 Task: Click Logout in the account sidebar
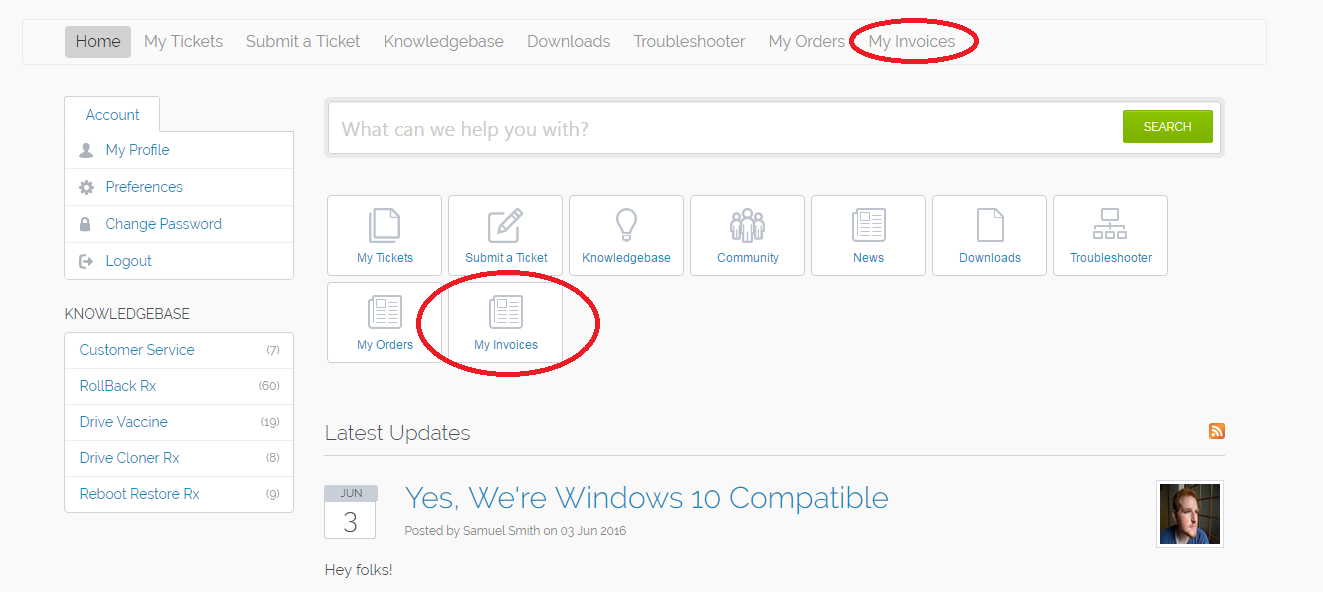(x=128, y=261)
